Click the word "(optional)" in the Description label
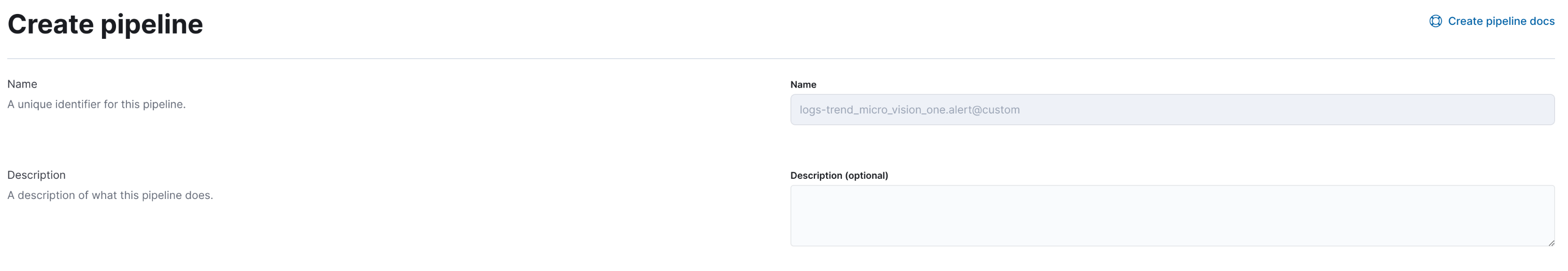1568x271 pixels. coord(866,175)
